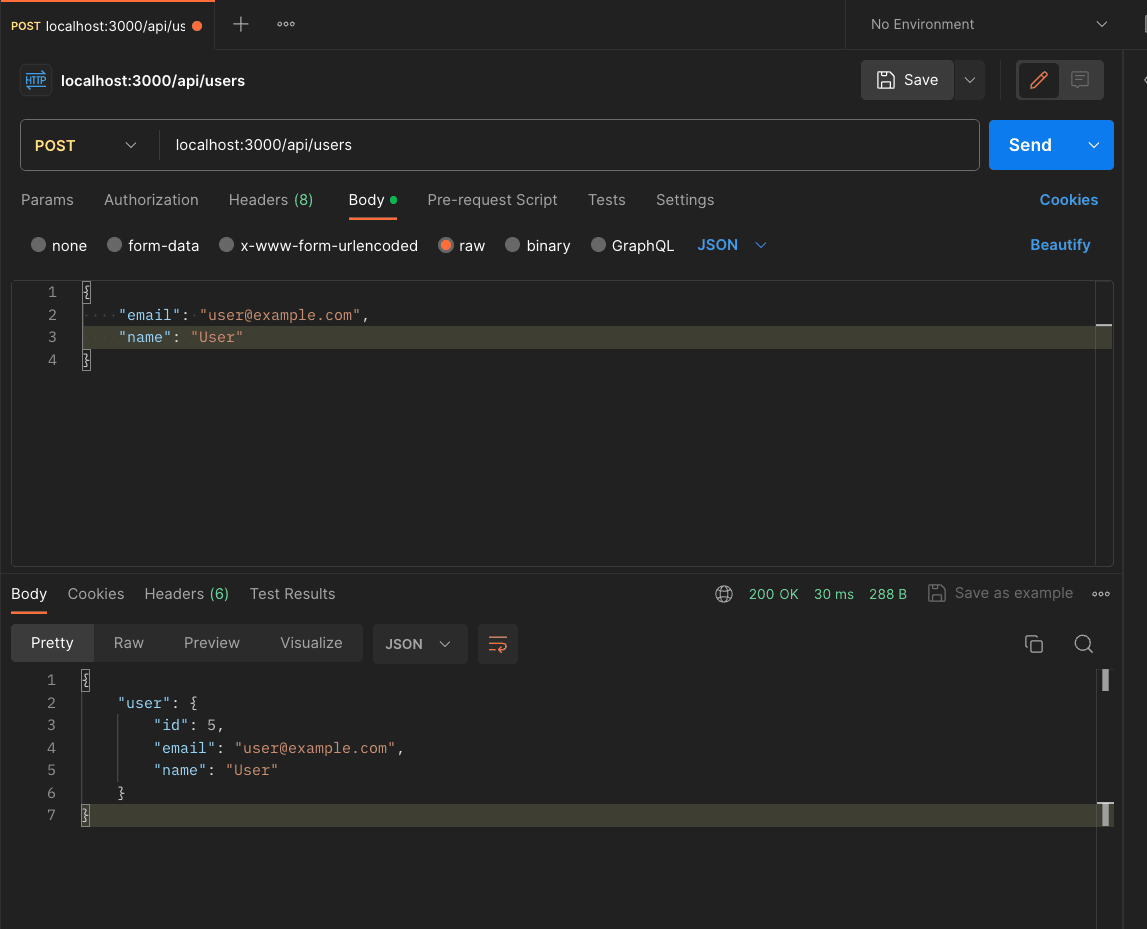Click the "email" key in request body

tap(149, 315)
